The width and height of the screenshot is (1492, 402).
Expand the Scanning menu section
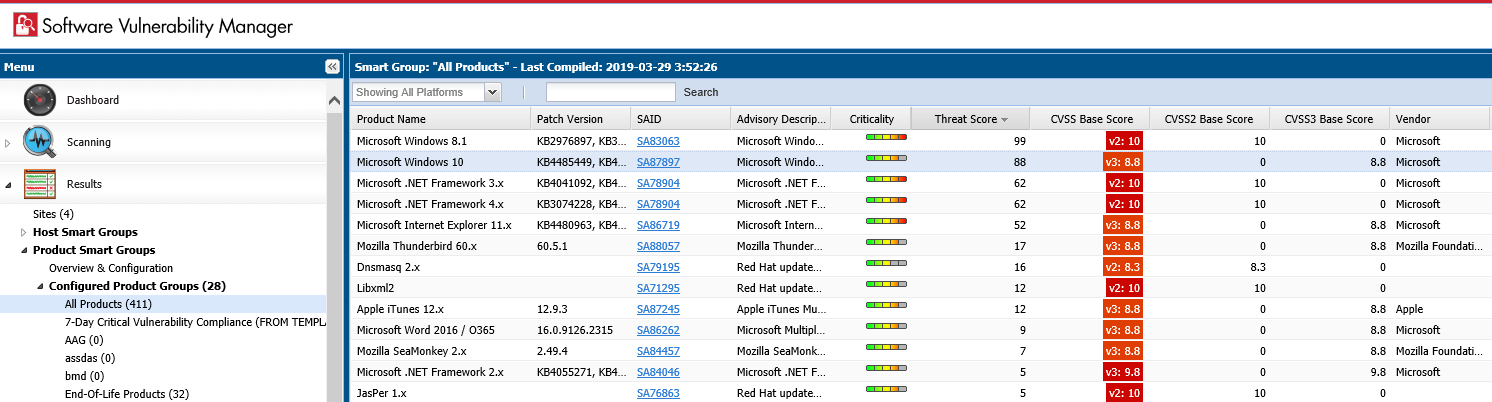[x=8, y=143]
